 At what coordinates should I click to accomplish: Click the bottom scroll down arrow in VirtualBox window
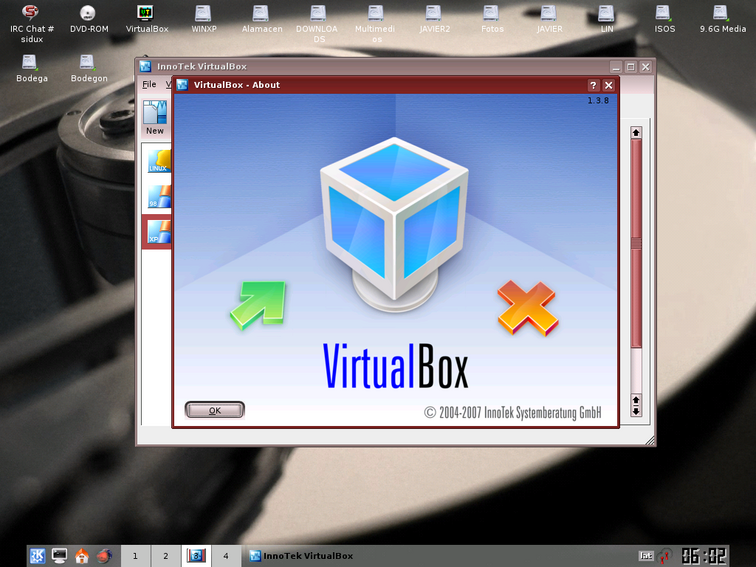[636, 411]
